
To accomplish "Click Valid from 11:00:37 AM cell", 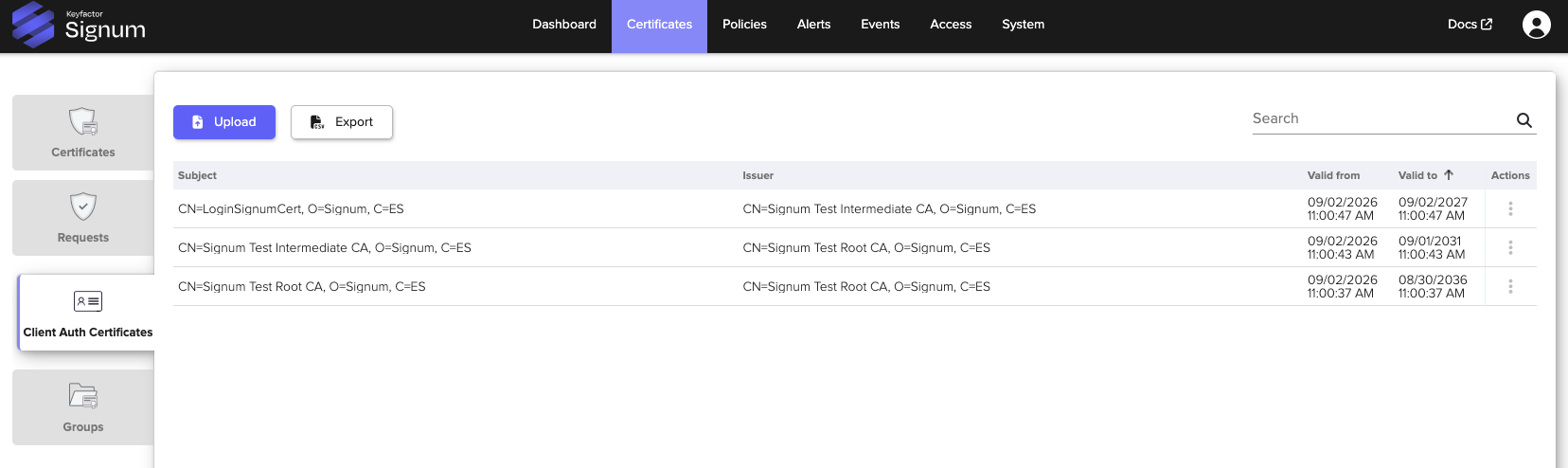I will (1342, 286).
